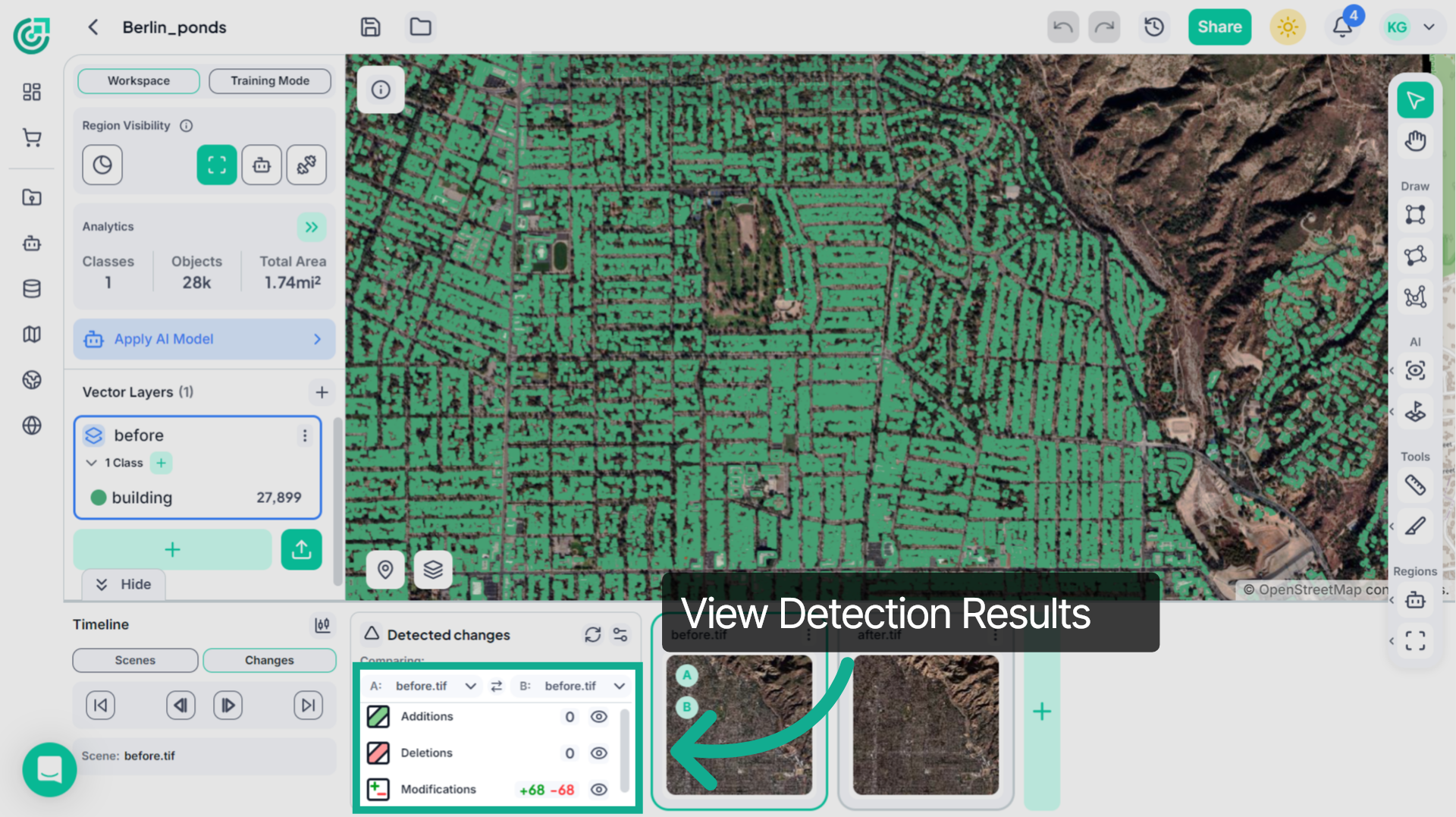Click the Additions green hatch swatch
The height and width of the screenshot is (817, 1456).
378,717
